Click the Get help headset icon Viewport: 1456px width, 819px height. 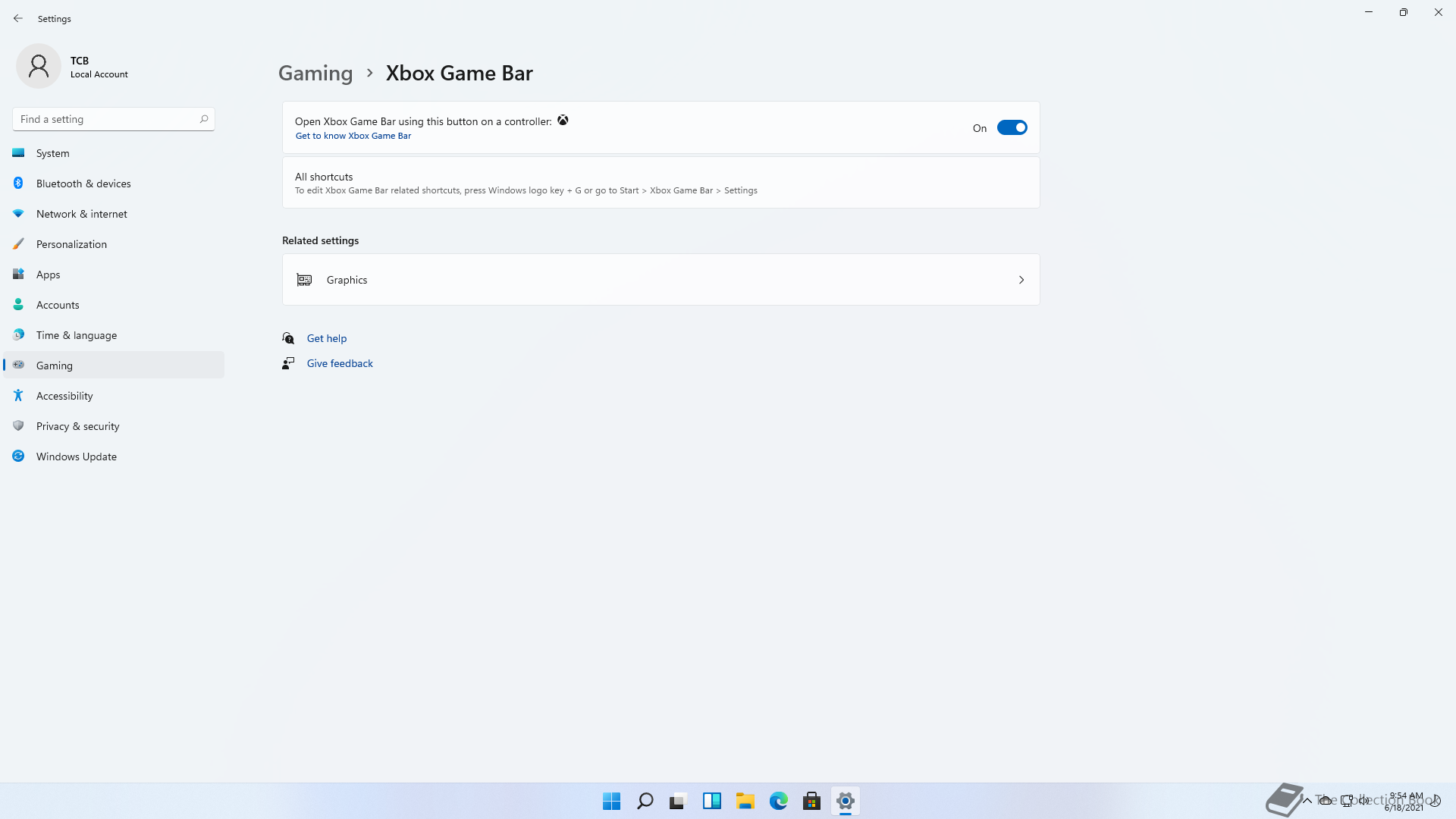click(x=288, y=338)
